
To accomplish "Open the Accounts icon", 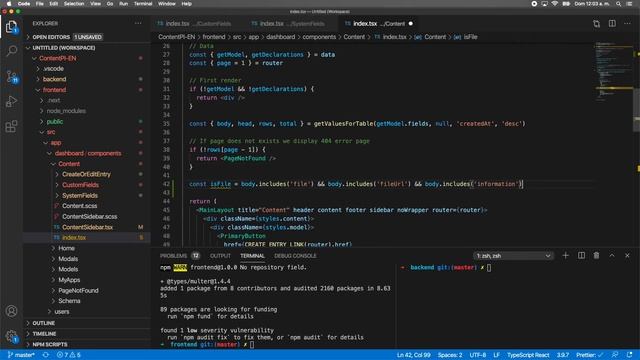I will tap(11, 311).
